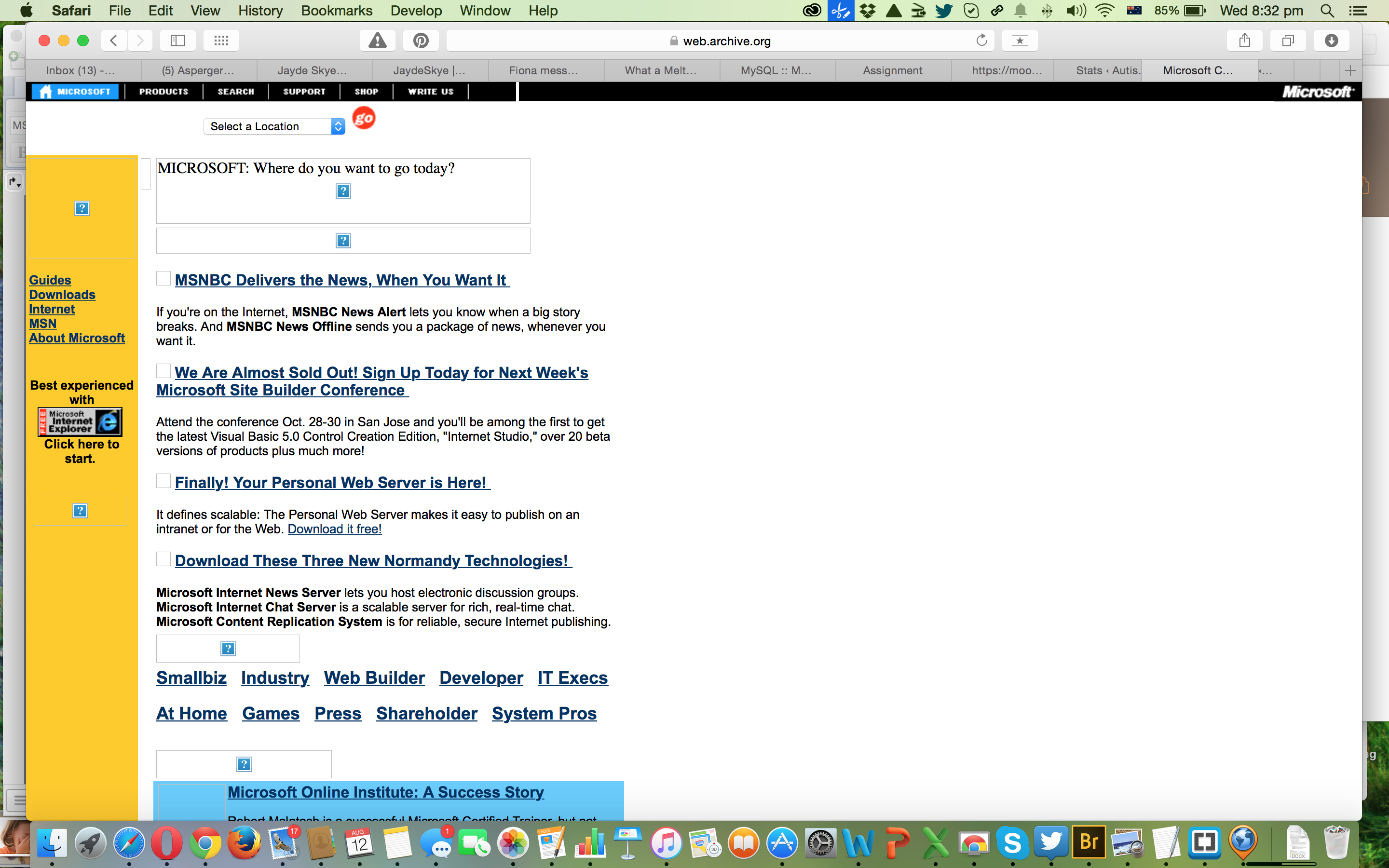Open MSNBC Delivers the News headline link
The image size is (1389, 868).
[341, 280]
